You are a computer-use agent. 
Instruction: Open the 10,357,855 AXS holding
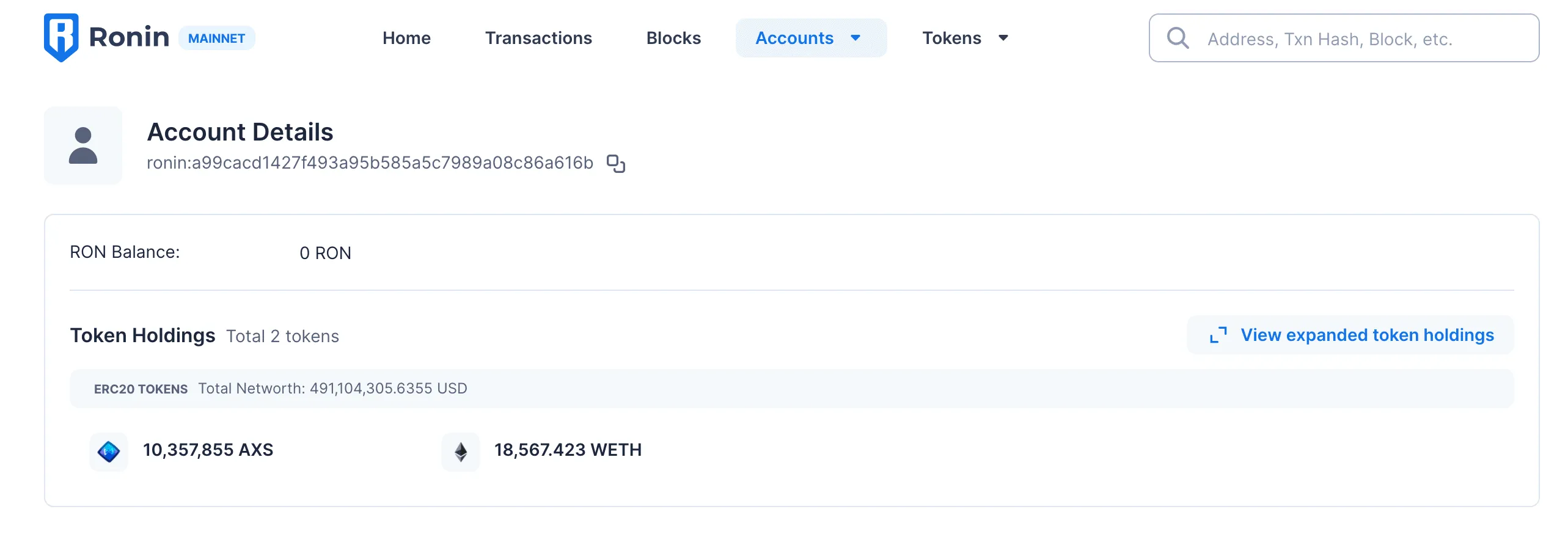(208, 450)
